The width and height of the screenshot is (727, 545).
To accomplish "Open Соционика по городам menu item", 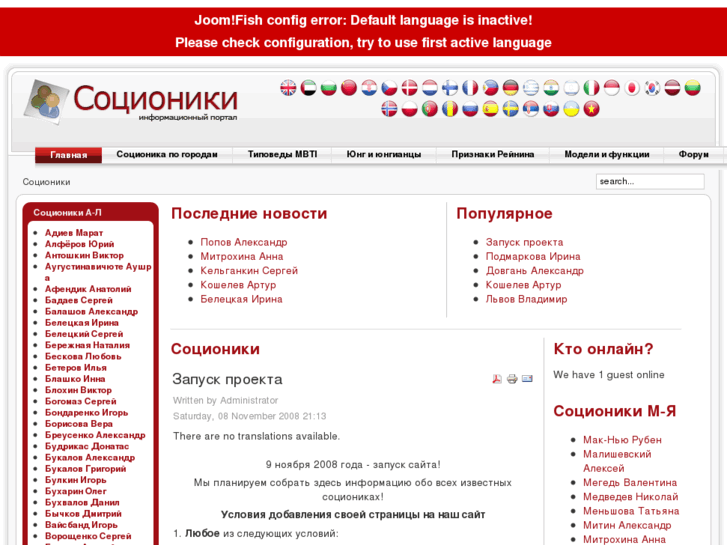I will (x=167, y=154).
